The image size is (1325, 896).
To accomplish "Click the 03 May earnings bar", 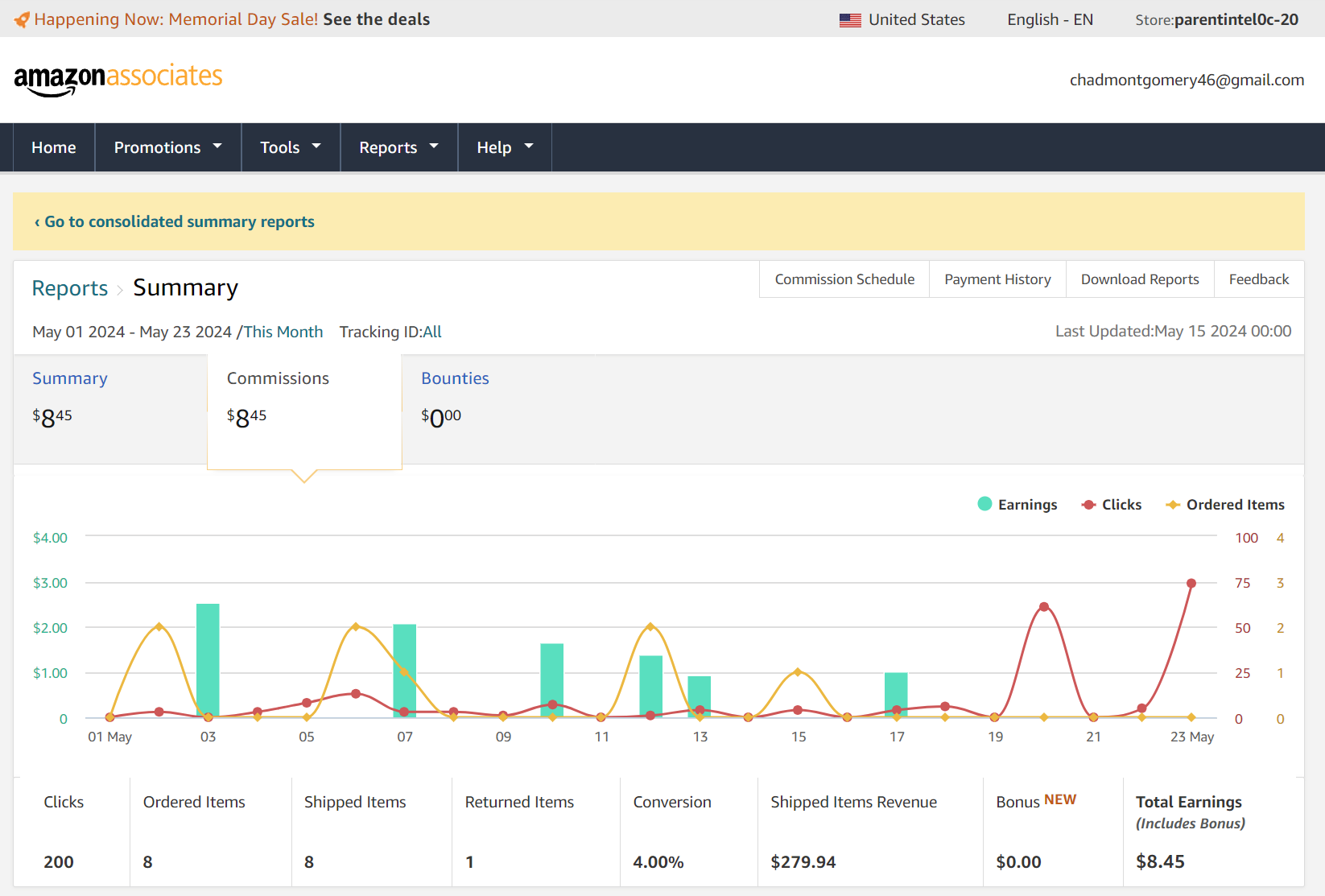I will pos(208,660).
